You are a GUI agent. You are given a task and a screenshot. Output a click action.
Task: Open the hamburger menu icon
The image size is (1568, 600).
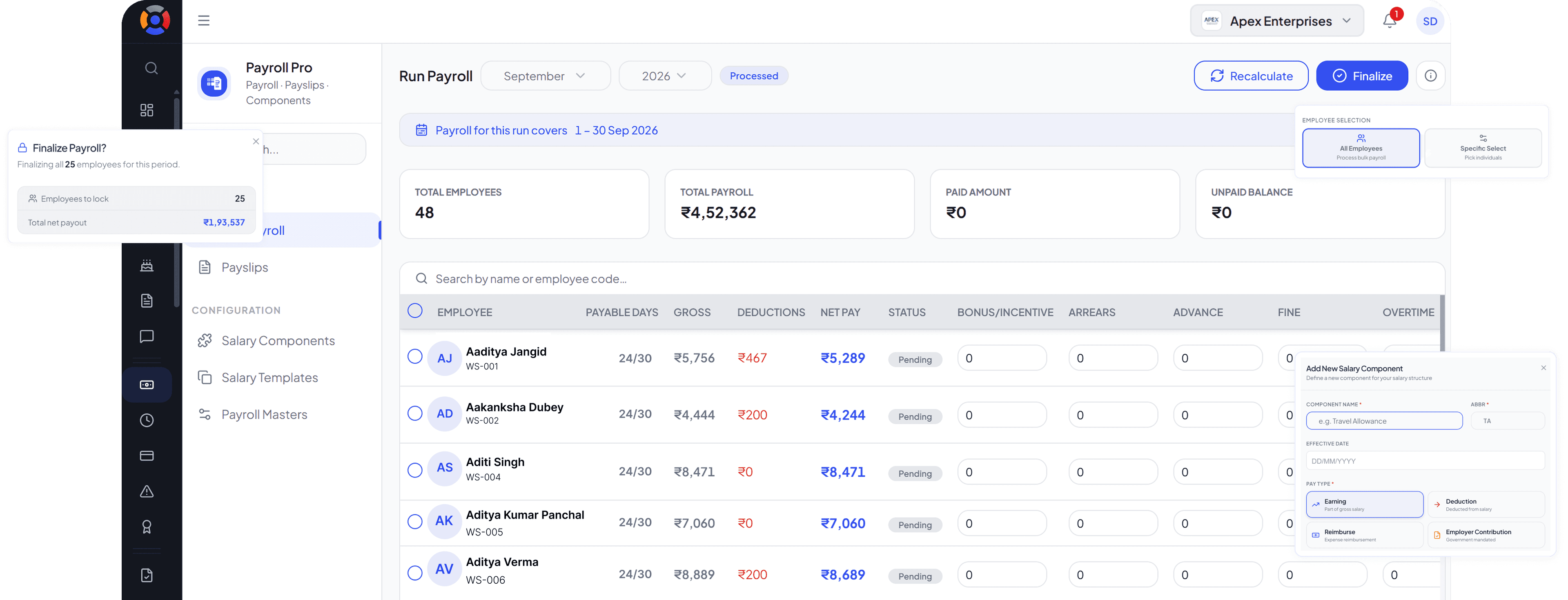pos(203,21)
